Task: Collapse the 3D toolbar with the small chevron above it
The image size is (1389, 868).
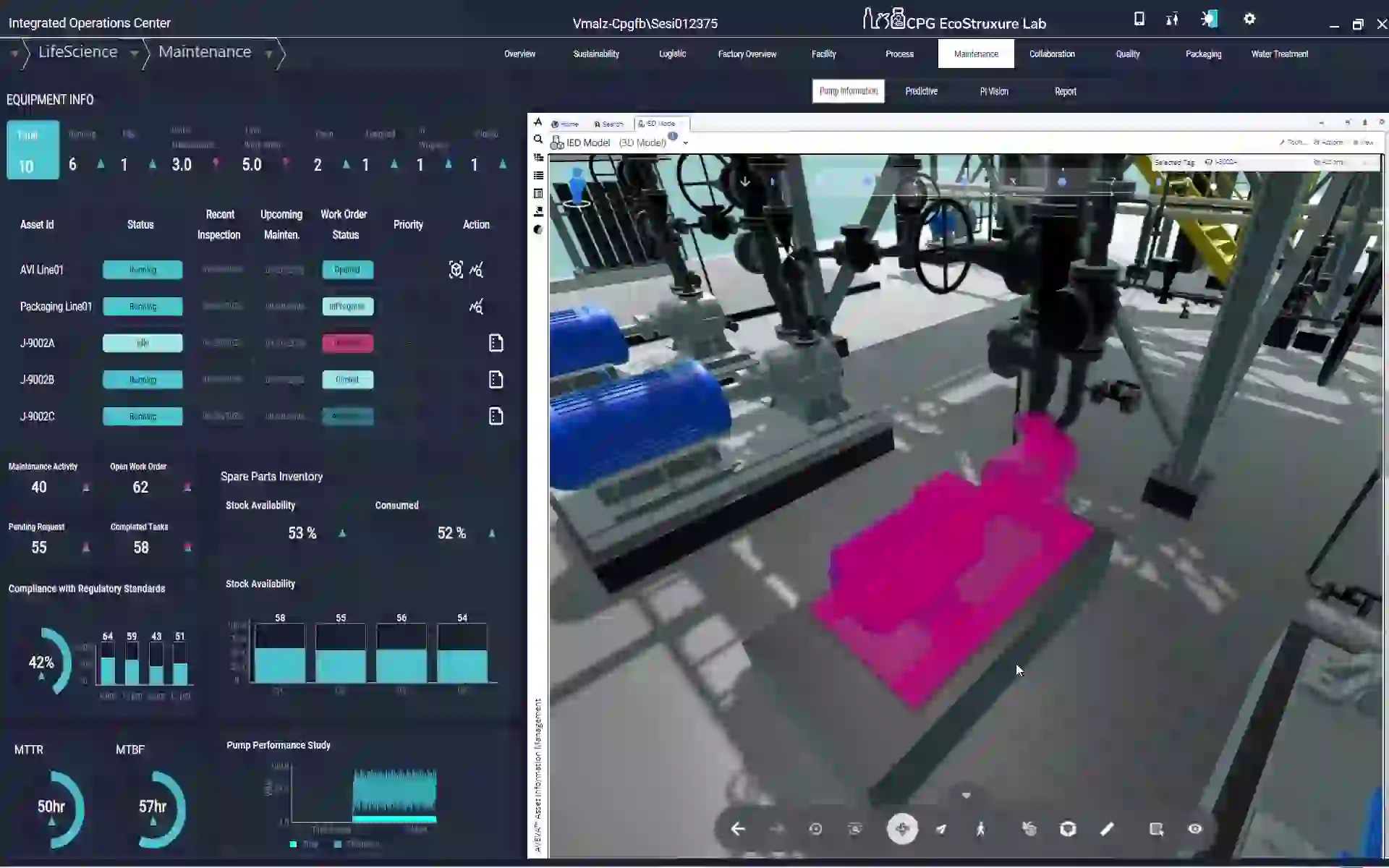Action: [x=966, y=795]
